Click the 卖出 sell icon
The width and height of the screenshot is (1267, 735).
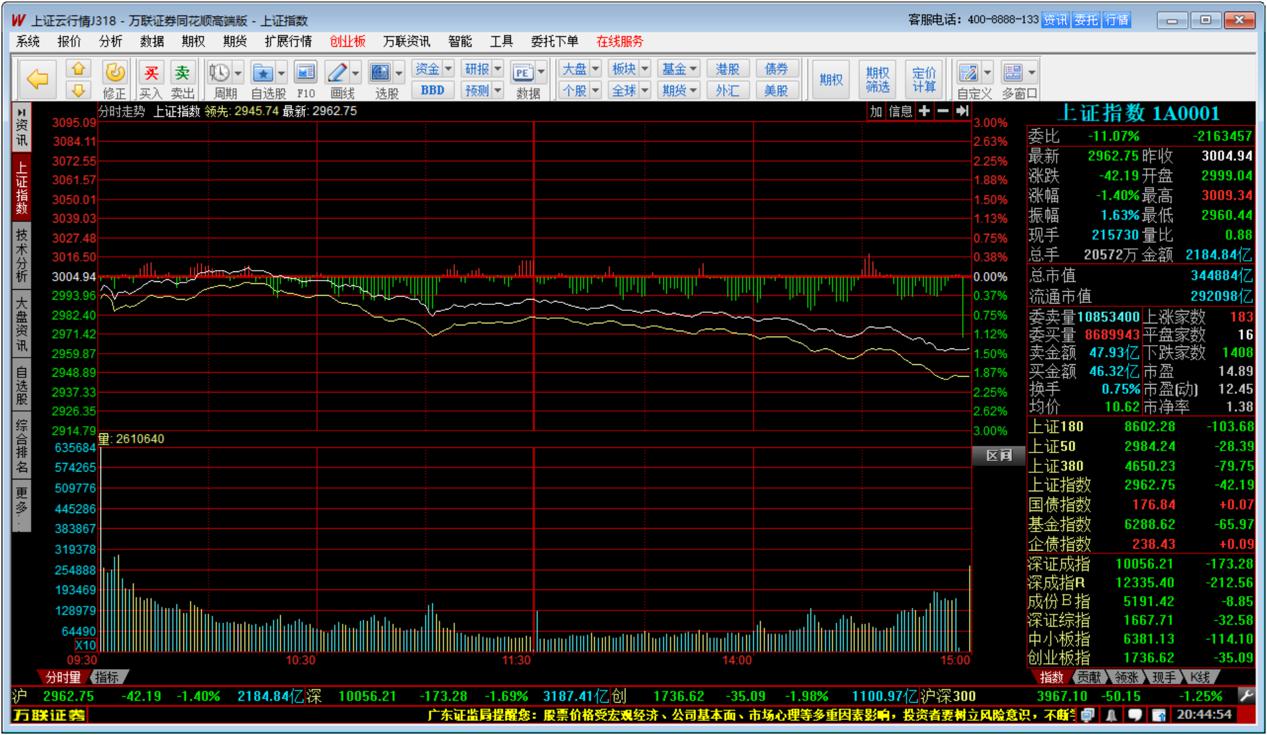(182, 74)
